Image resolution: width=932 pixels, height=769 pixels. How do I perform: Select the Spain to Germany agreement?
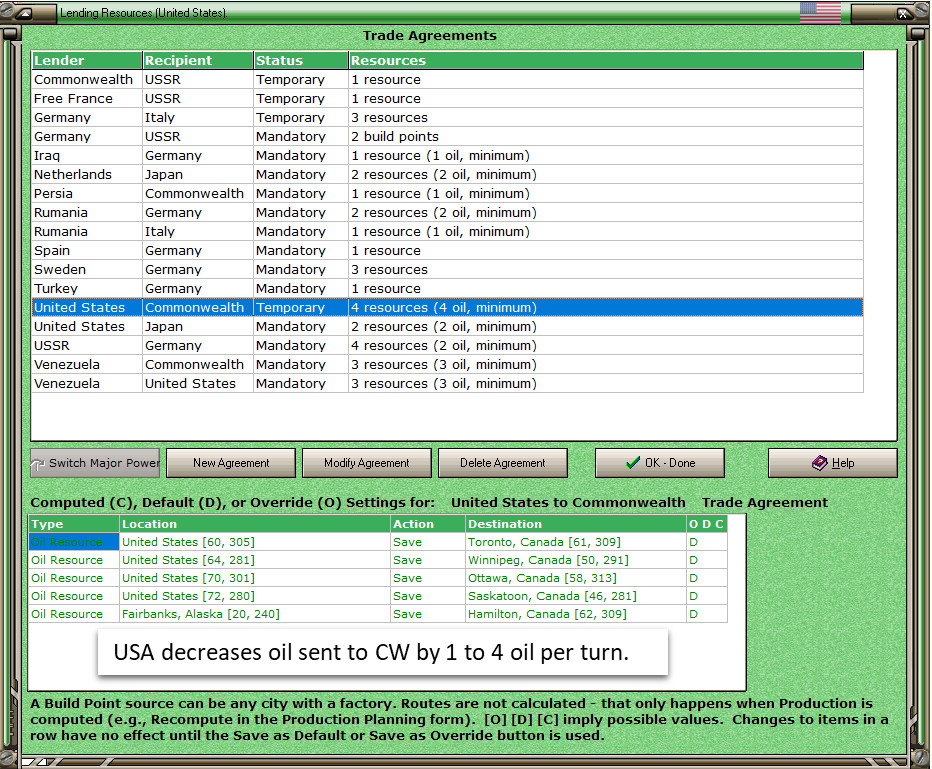pyautogui.click(x=447, y=251)
